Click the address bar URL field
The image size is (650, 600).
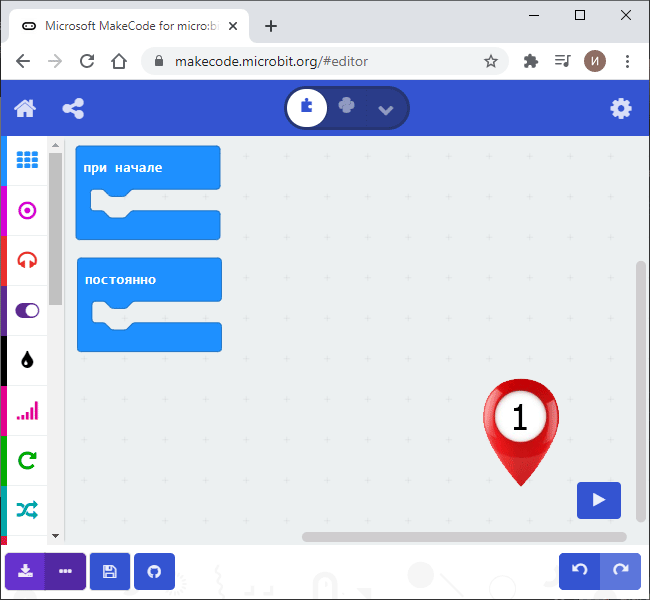click(323, 61)
